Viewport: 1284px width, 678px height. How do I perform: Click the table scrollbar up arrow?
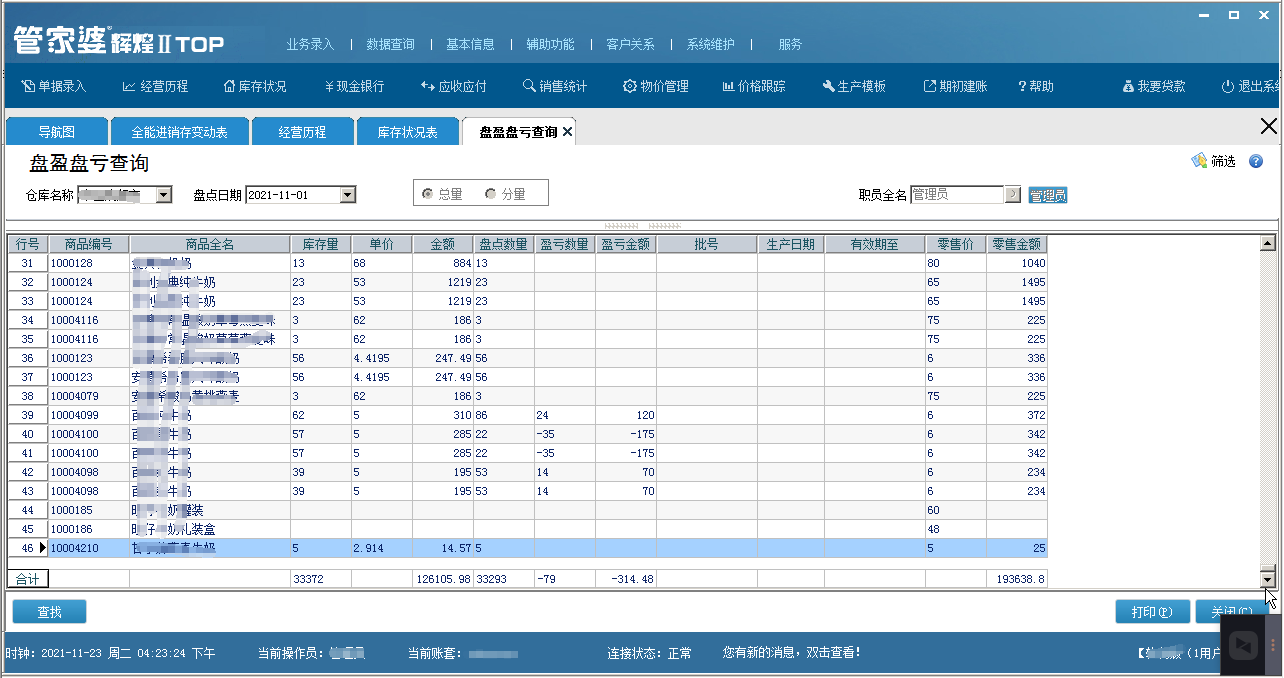(x=1268, y=243)
